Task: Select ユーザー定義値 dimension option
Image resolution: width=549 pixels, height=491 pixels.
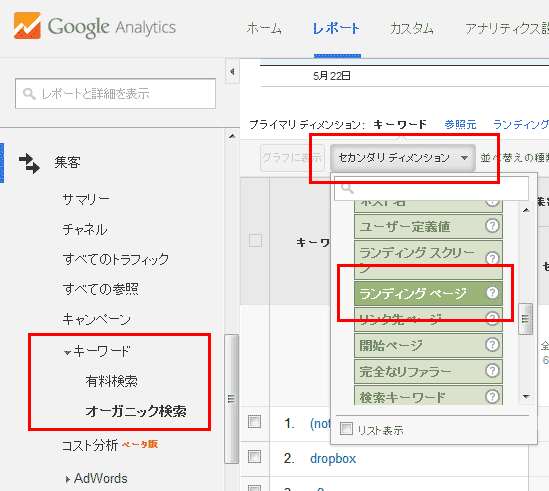Action: [428, 227]
